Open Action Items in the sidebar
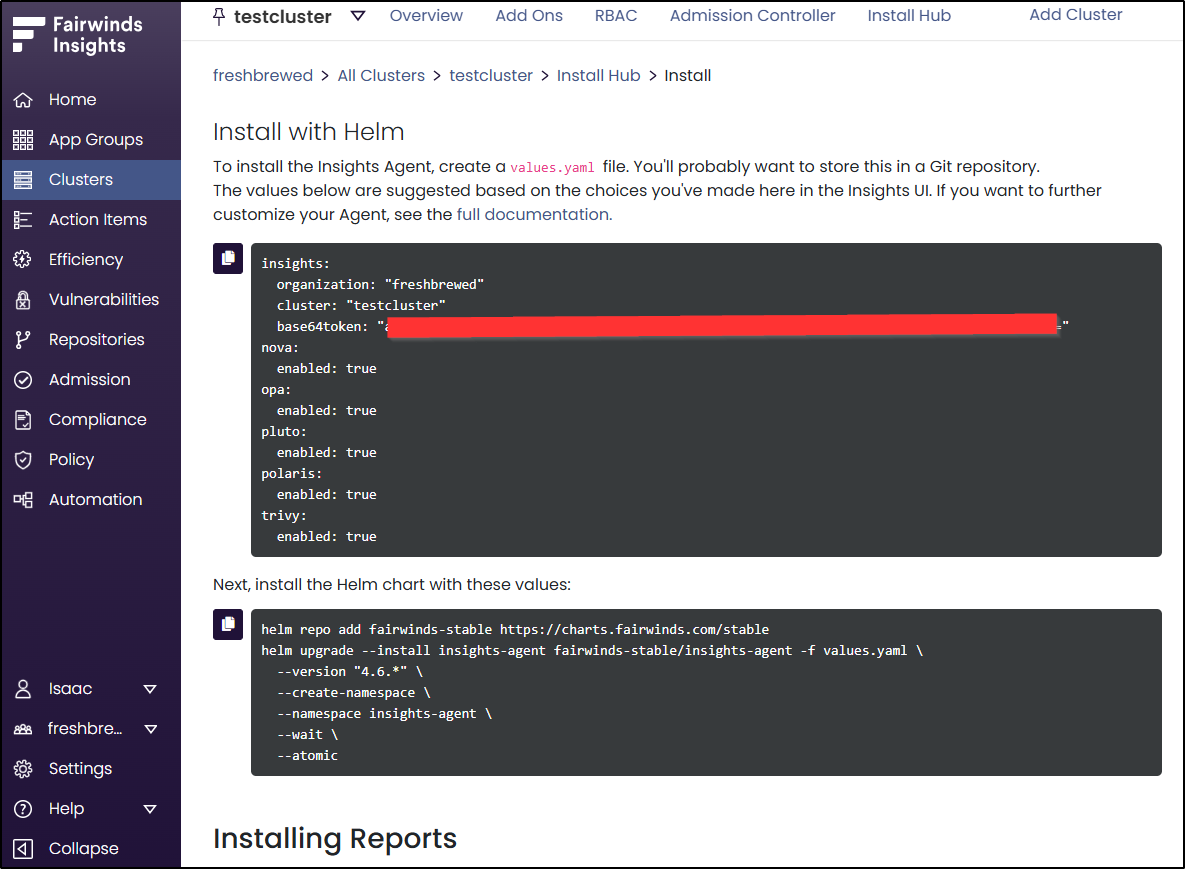 tap(98, 220)
